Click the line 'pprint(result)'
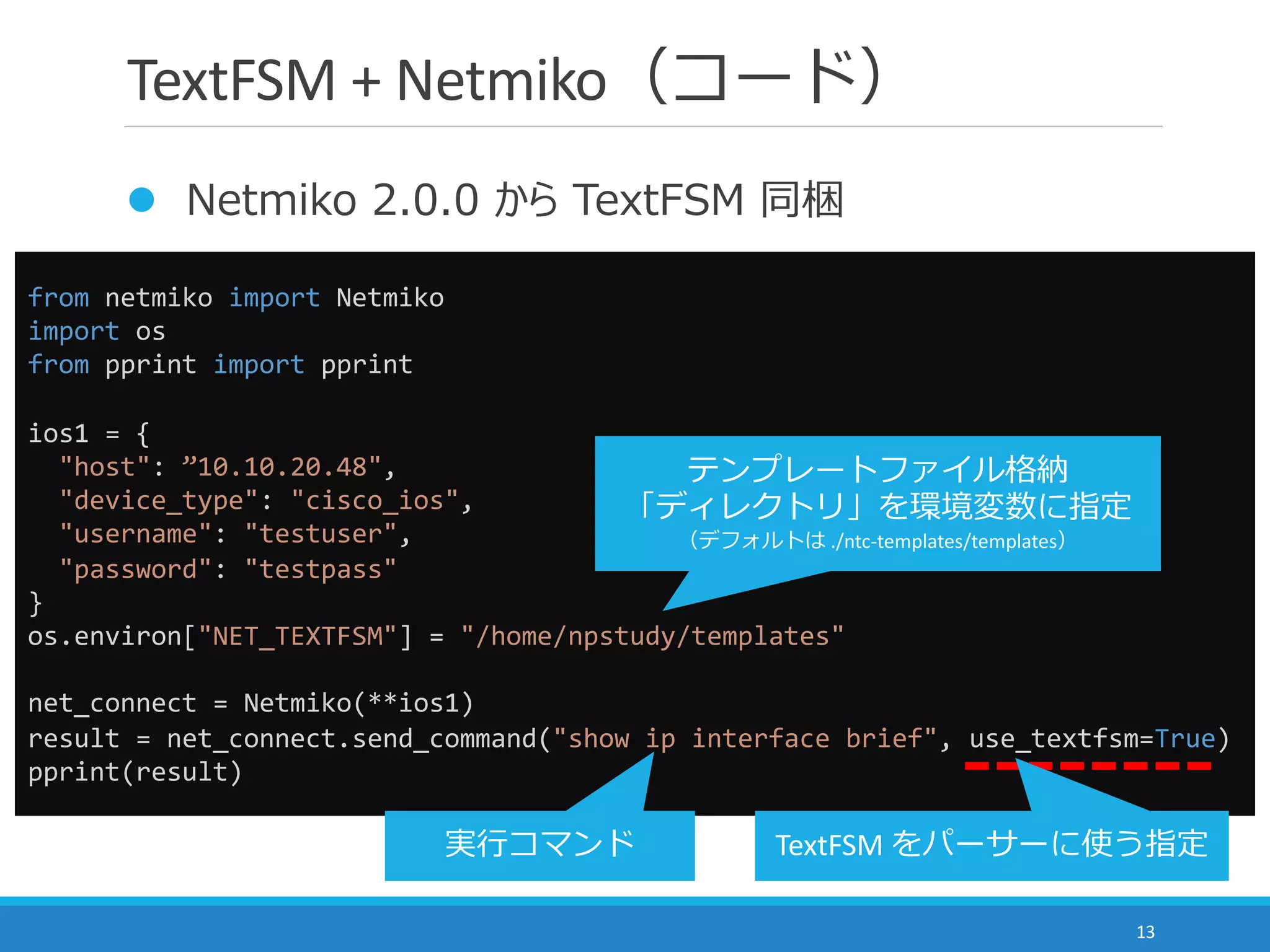 coord(135,772)
